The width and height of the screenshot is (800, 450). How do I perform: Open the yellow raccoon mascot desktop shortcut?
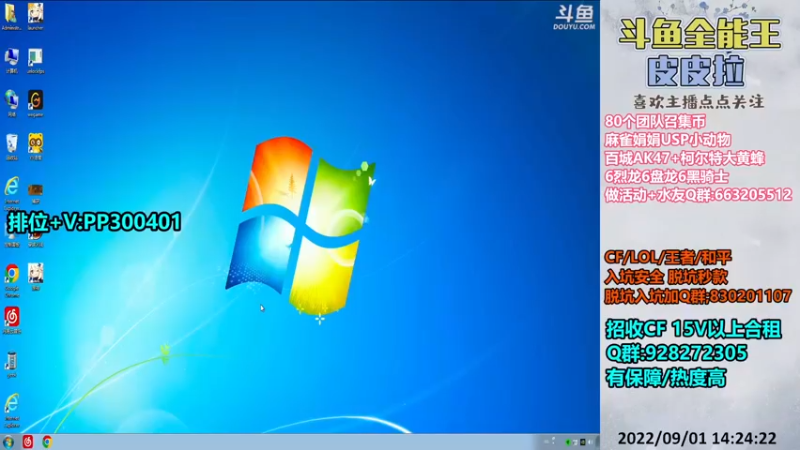(35, 147)
